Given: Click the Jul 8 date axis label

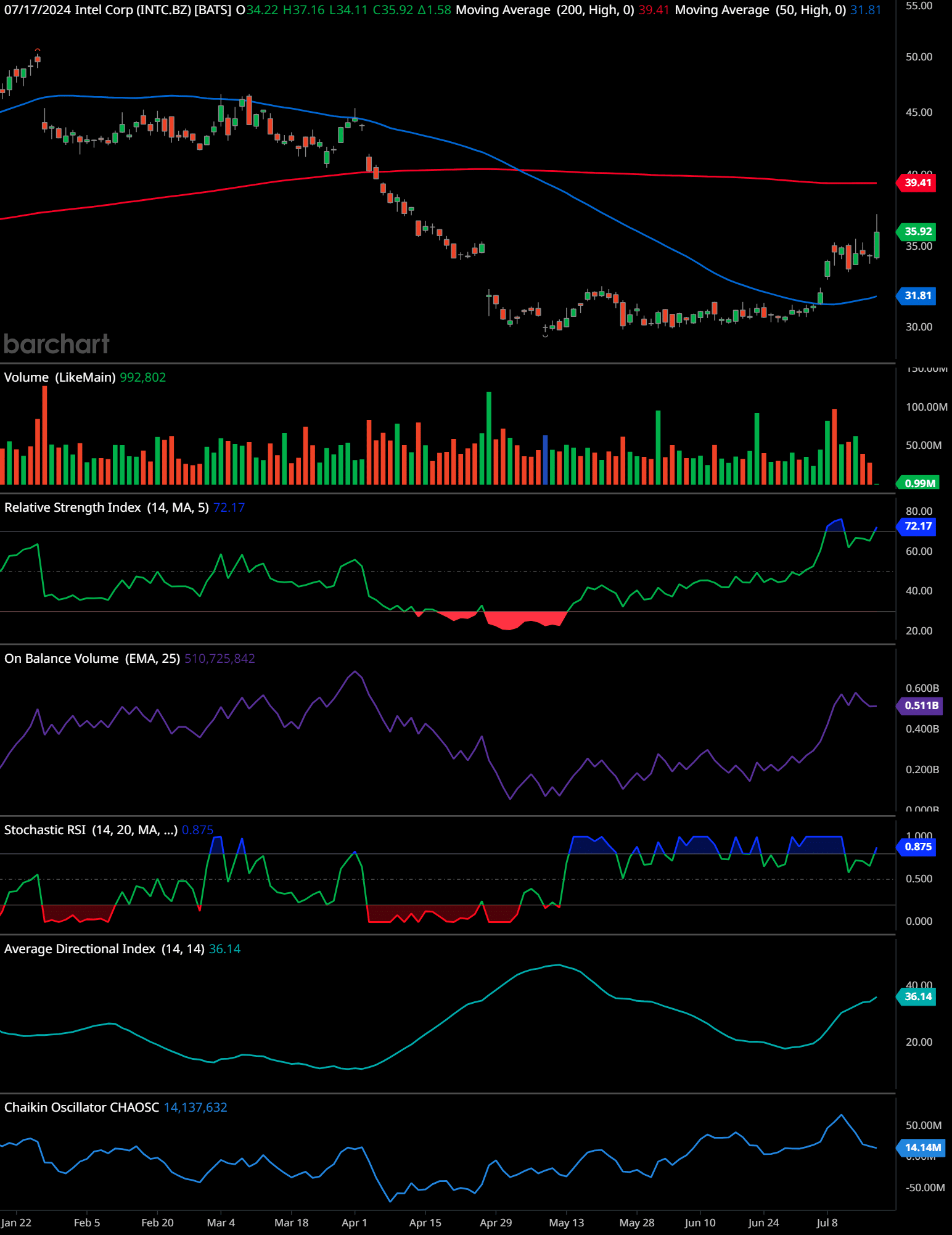Looking at the screenshot, I should click(827, 1223).
